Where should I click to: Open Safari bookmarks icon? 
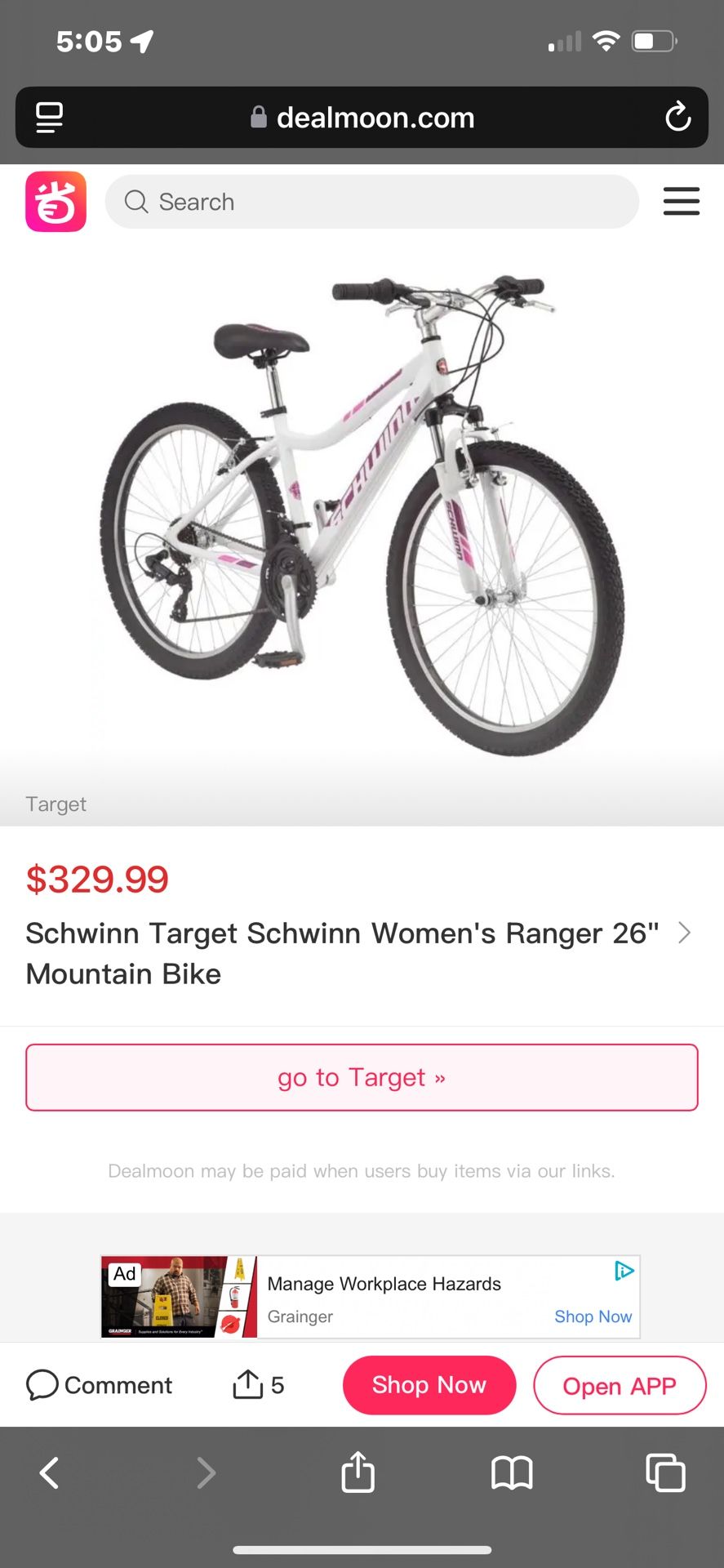(x=512, y=1473)
